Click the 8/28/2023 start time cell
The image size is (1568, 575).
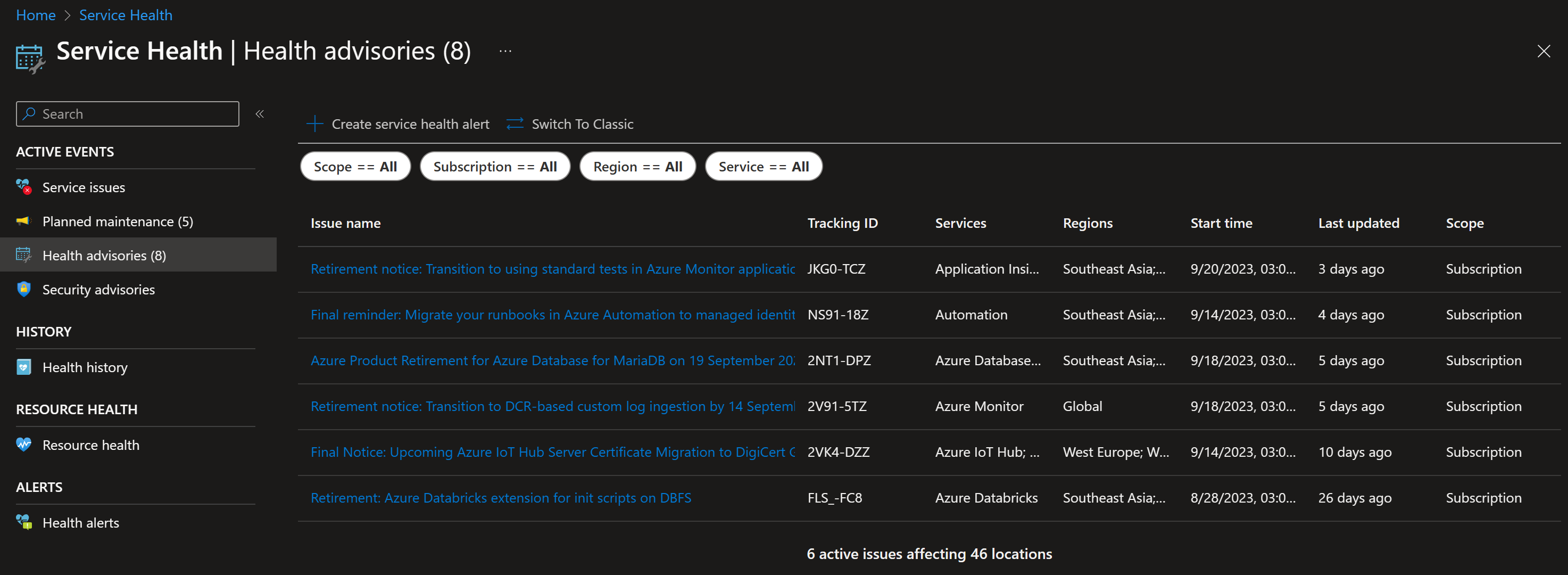click(1243, 497)
